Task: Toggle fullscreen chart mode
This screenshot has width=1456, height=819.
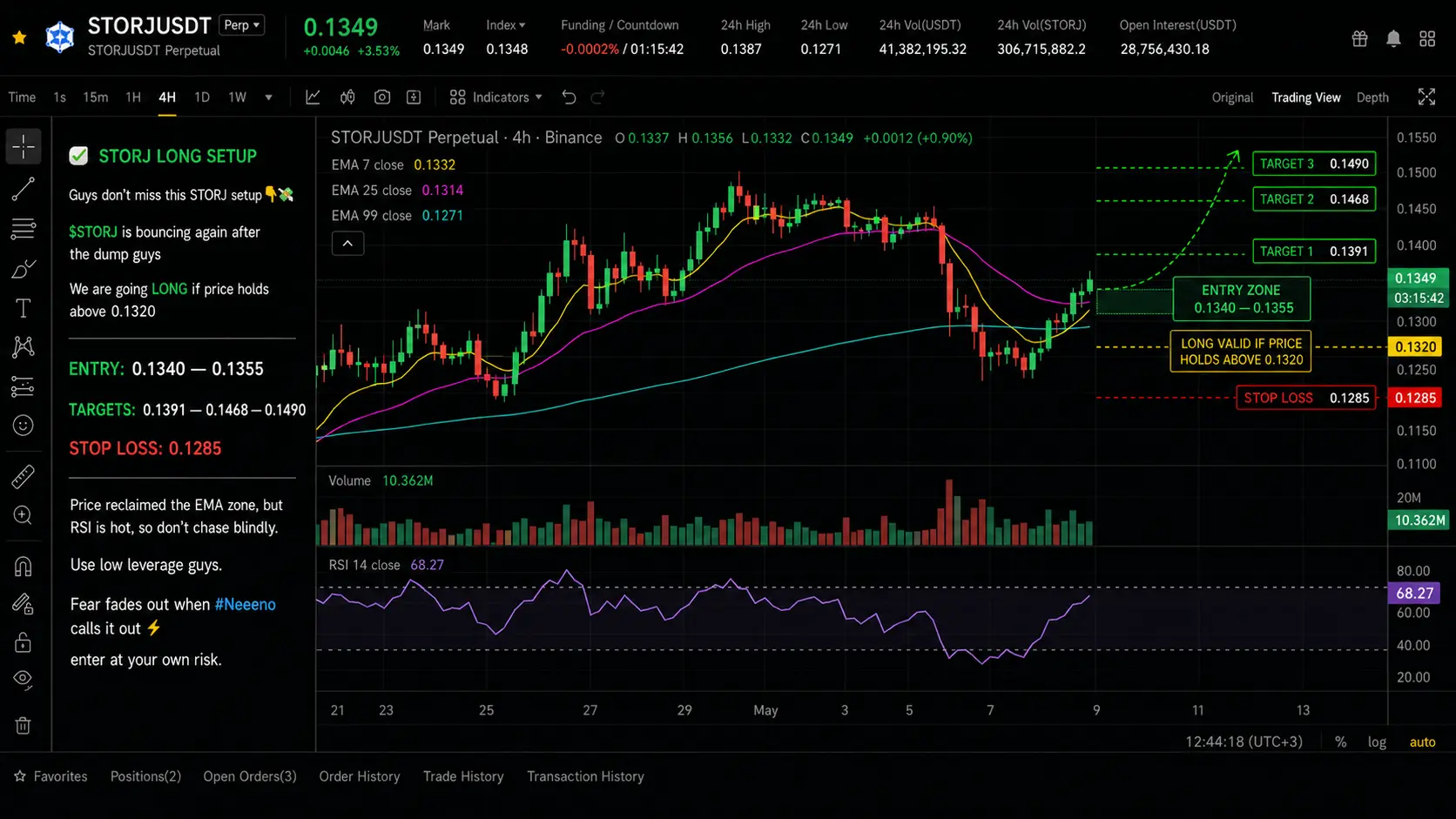Action: (x=1426, y=97)
